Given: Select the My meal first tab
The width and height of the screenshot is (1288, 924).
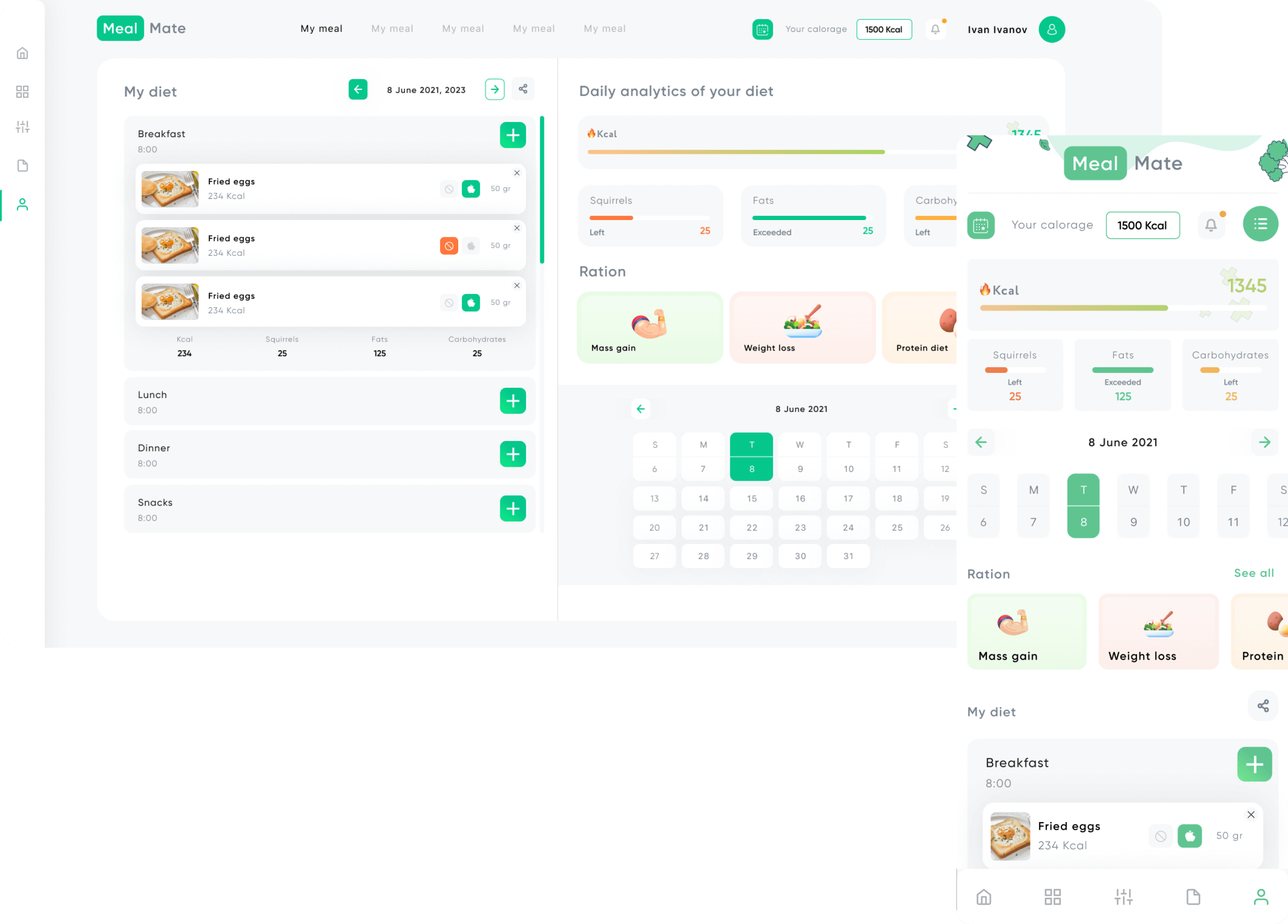Looking at the screenshot, I should pos(321,28).
